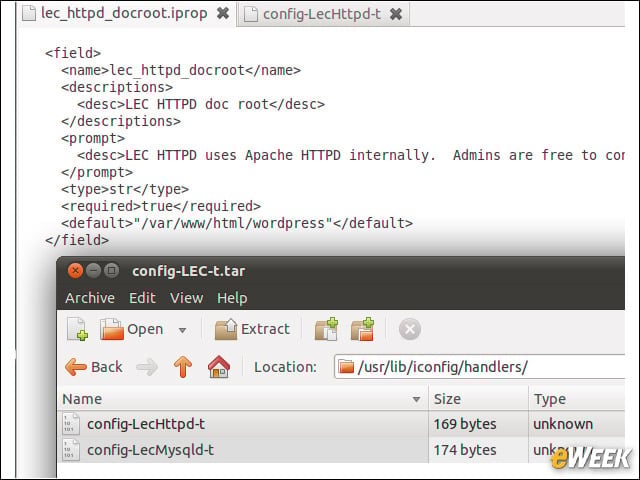Go to archive home folder

[x=219, y=367]
